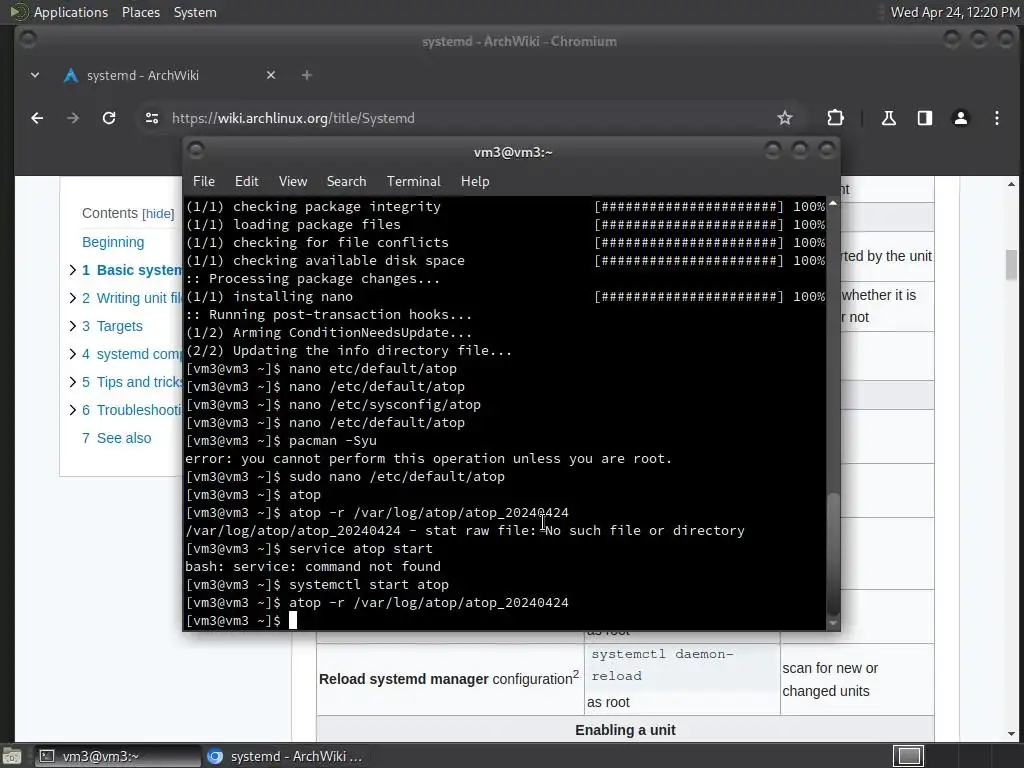Click the terminal vertical scrollbar
This screenshot has height=768, width=1024.
click(833, 554)
